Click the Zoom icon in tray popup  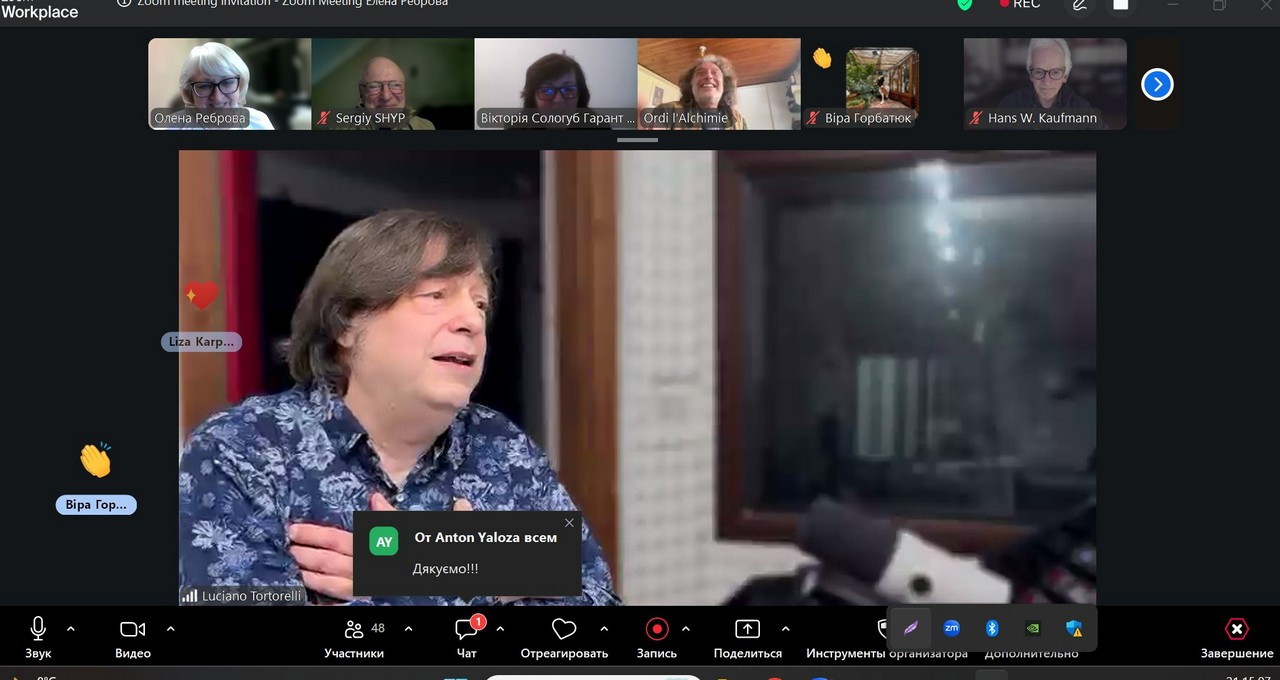coord(952,628)
